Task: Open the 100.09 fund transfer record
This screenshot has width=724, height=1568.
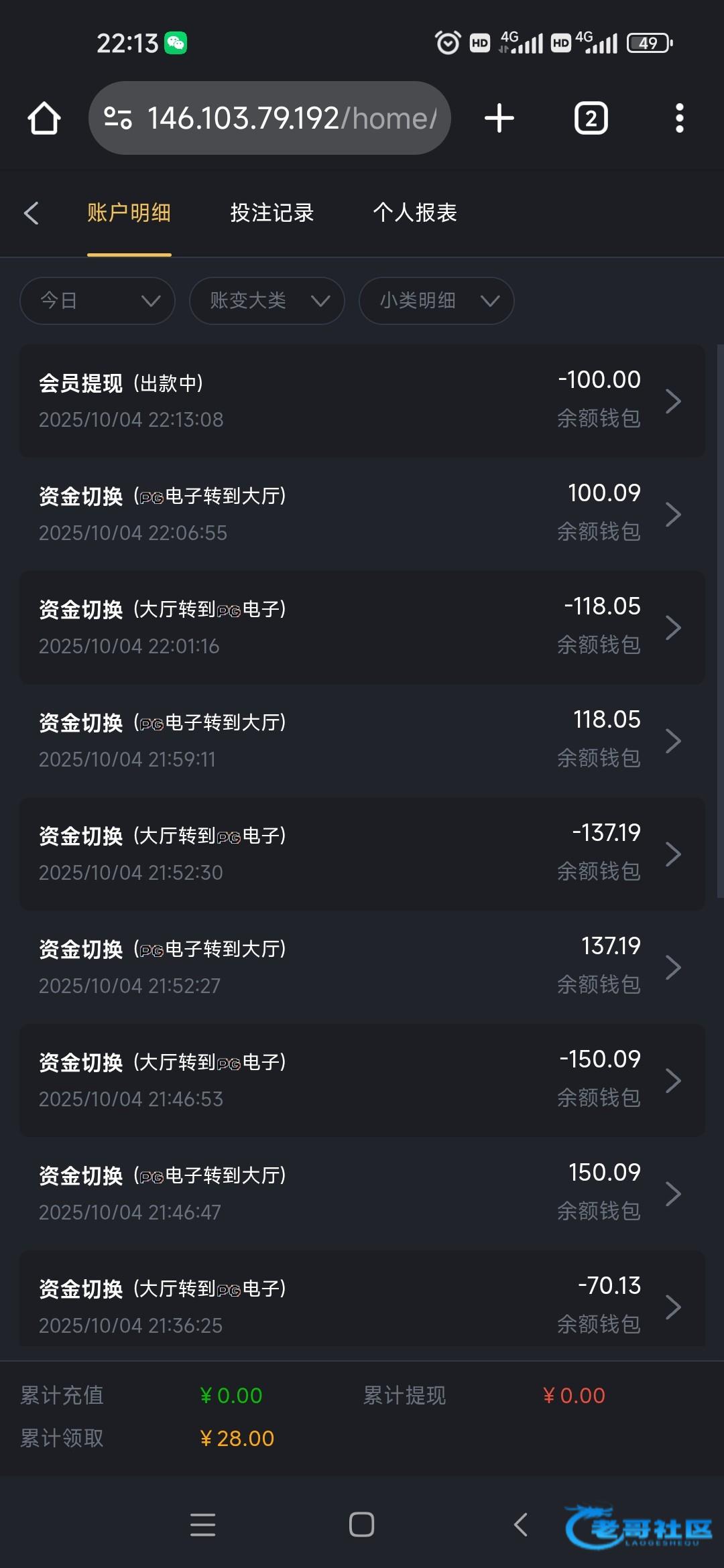Action: tap(362, 514)
